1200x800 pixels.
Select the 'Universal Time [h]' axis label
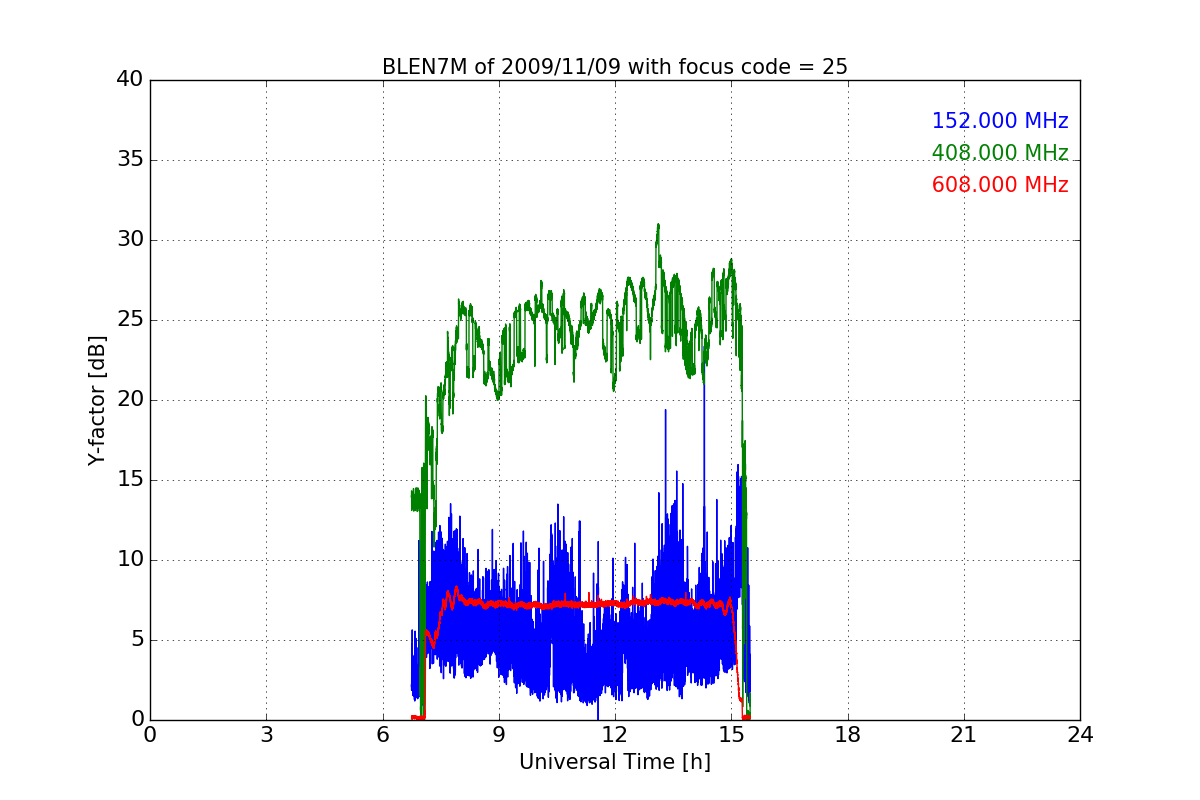pyautogui.click(x=615, y=762)
